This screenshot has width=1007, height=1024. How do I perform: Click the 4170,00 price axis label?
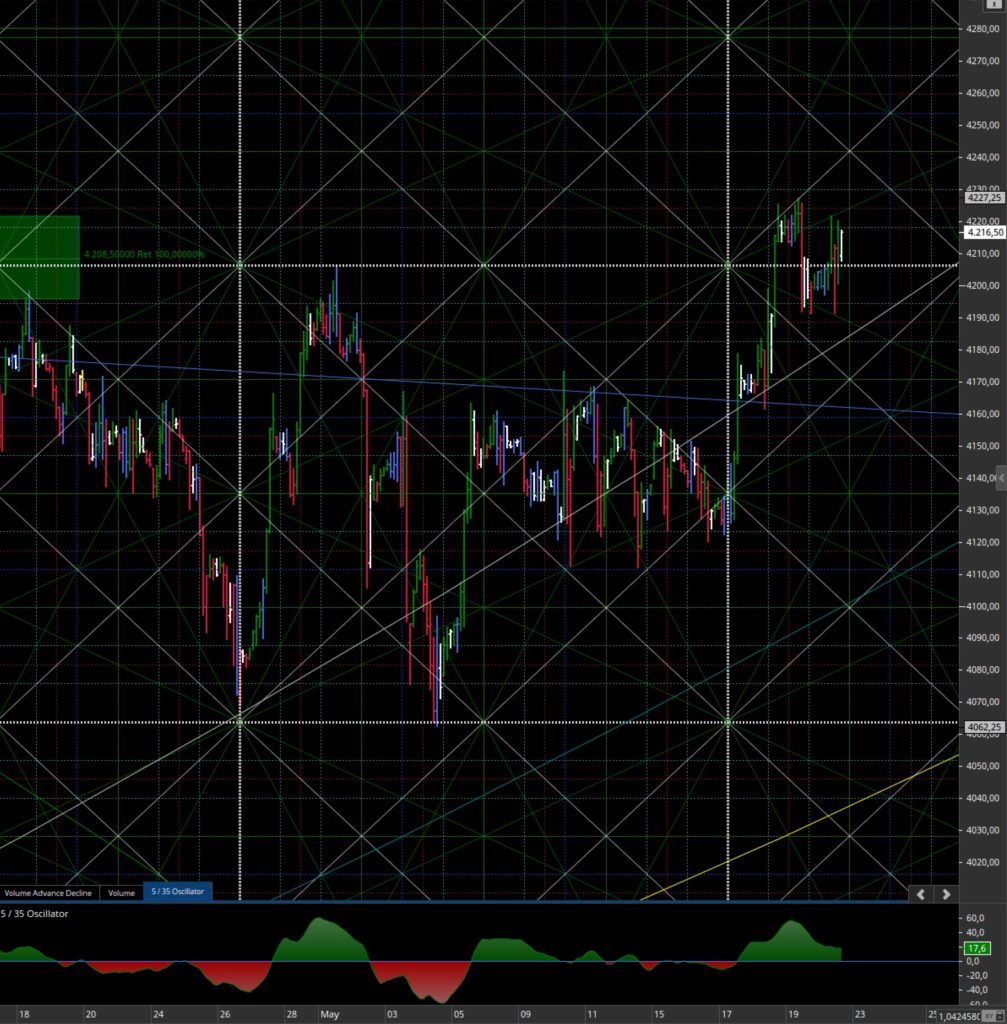(x=983, y=381)
